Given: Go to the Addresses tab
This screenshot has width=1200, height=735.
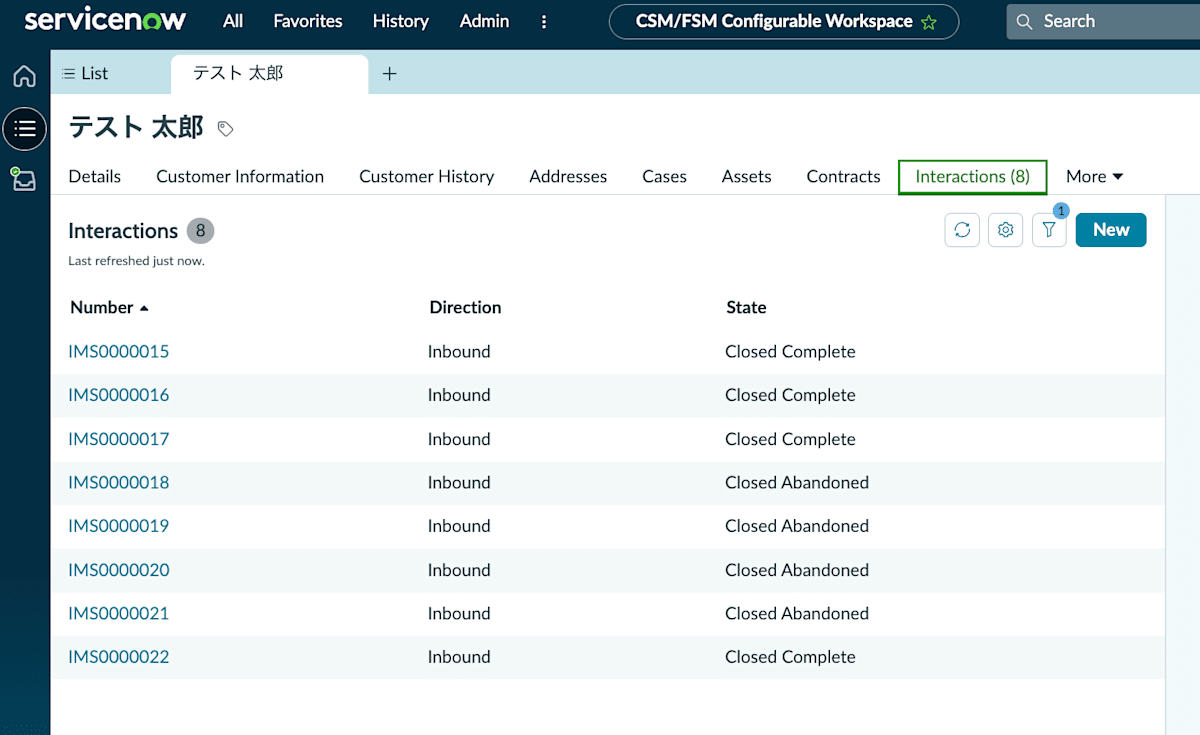Looking at the screenshot, I should (x=568, y=177).
